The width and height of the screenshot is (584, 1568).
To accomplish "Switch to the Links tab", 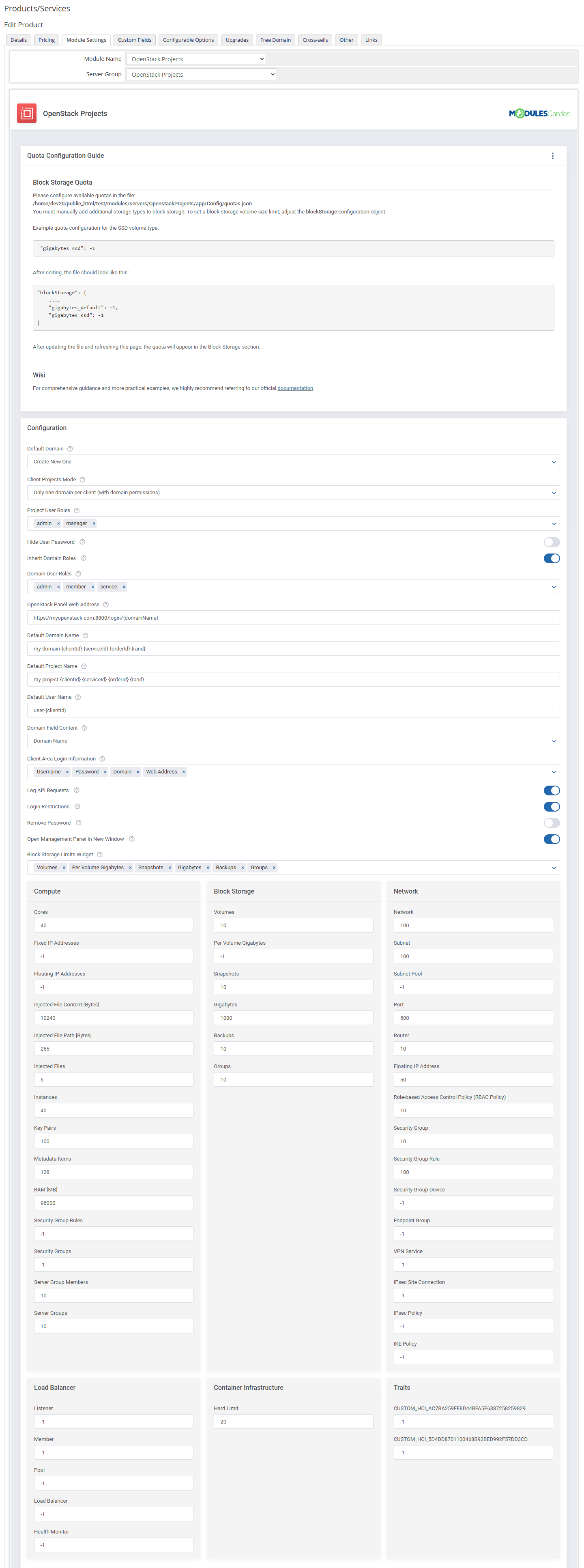I will pyautogui.click(x=371, y=40).
